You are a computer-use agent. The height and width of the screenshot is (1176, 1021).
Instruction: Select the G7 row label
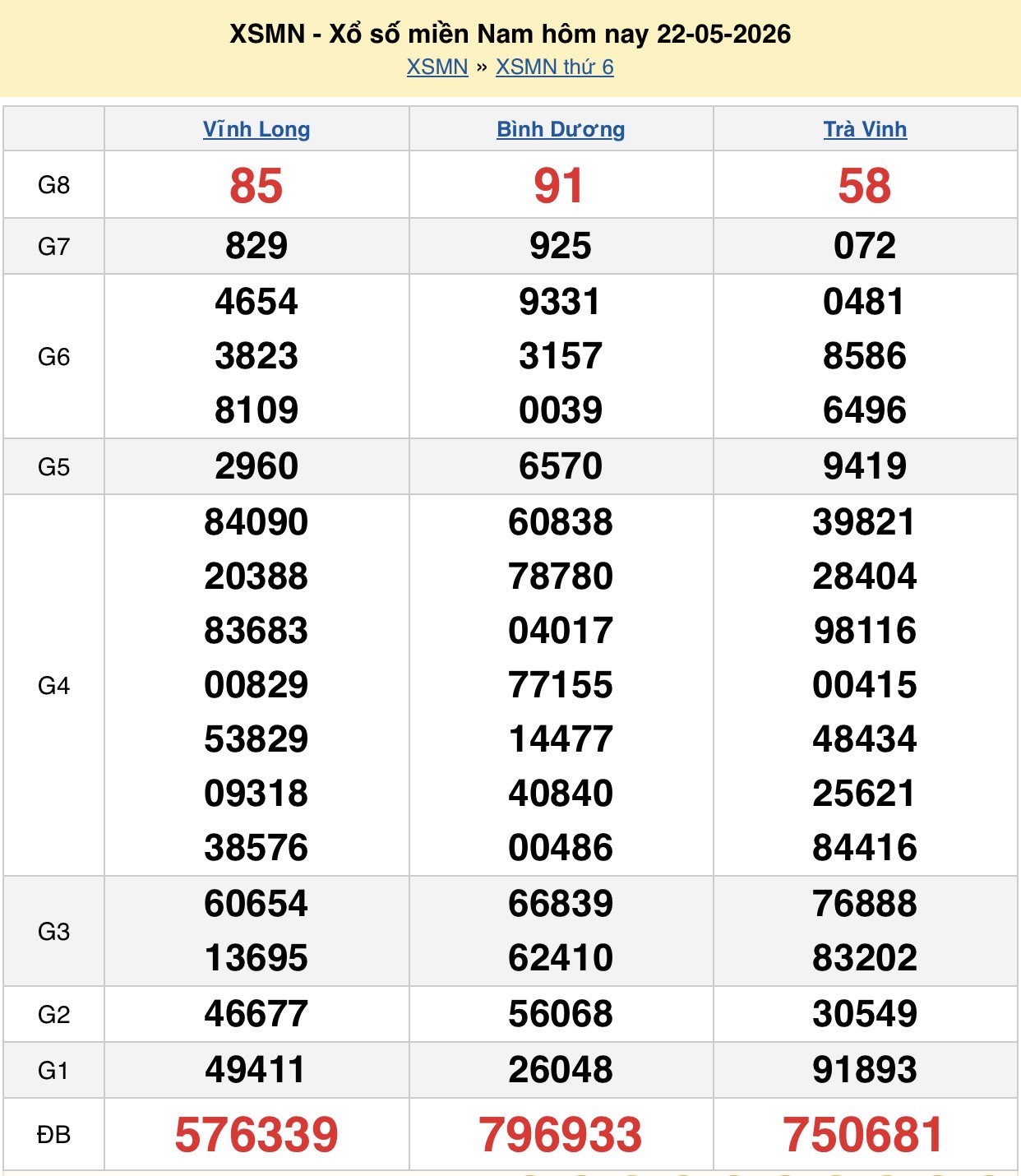click(53, 246)
